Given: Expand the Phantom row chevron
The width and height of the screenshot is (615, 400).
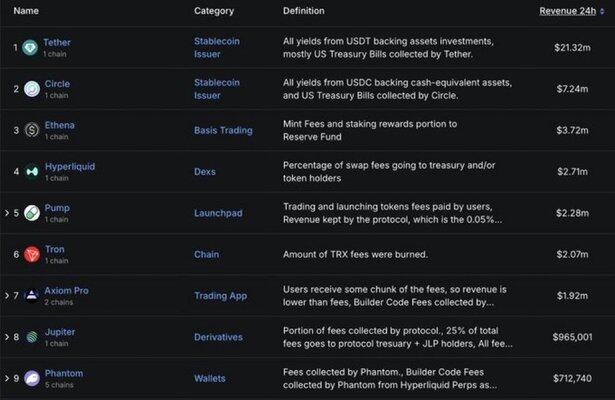Looking at the screenshot, I should coord(7,378).
